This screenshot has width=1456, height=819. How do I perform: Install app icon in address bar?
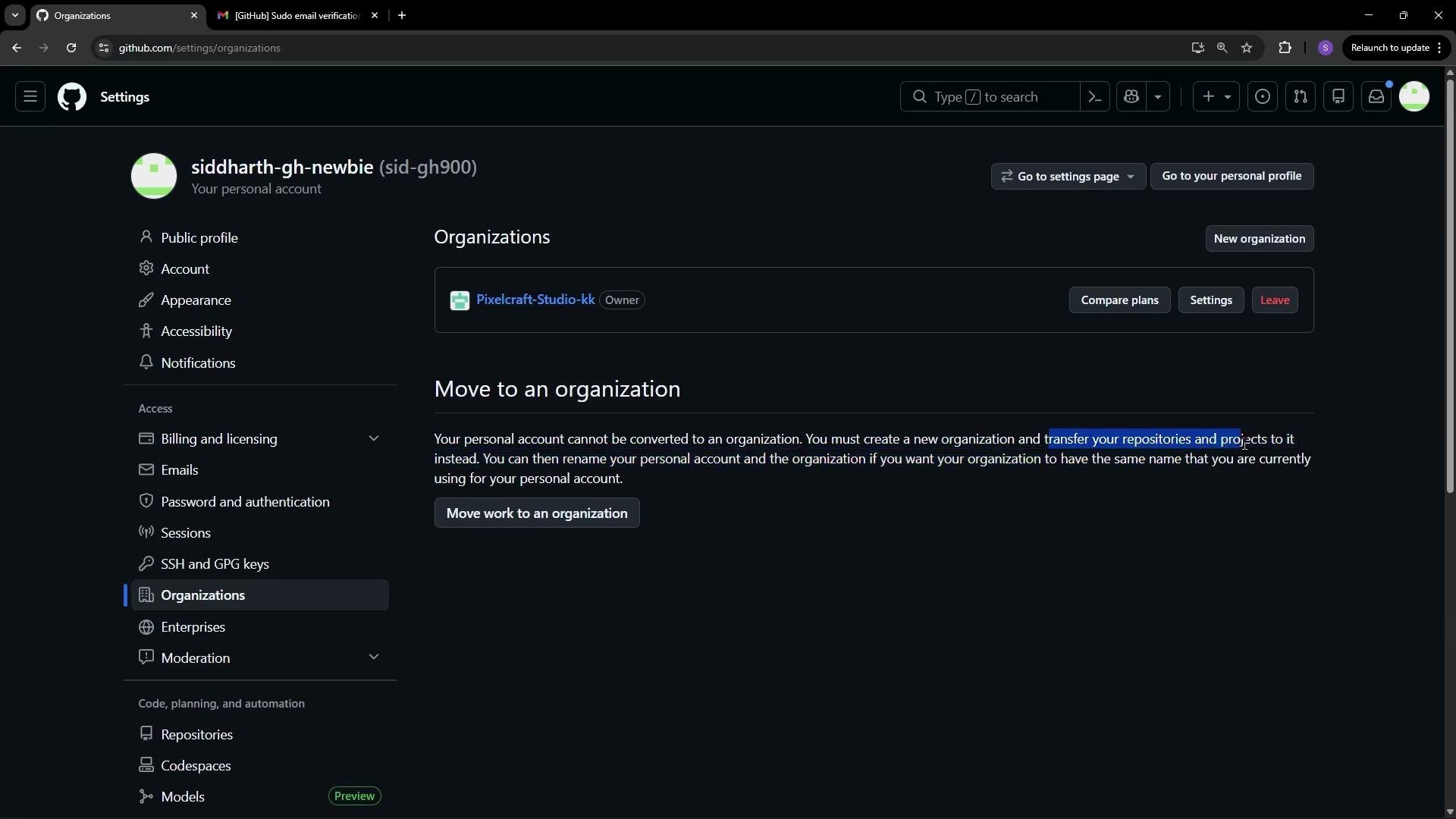click(1198, 48)
